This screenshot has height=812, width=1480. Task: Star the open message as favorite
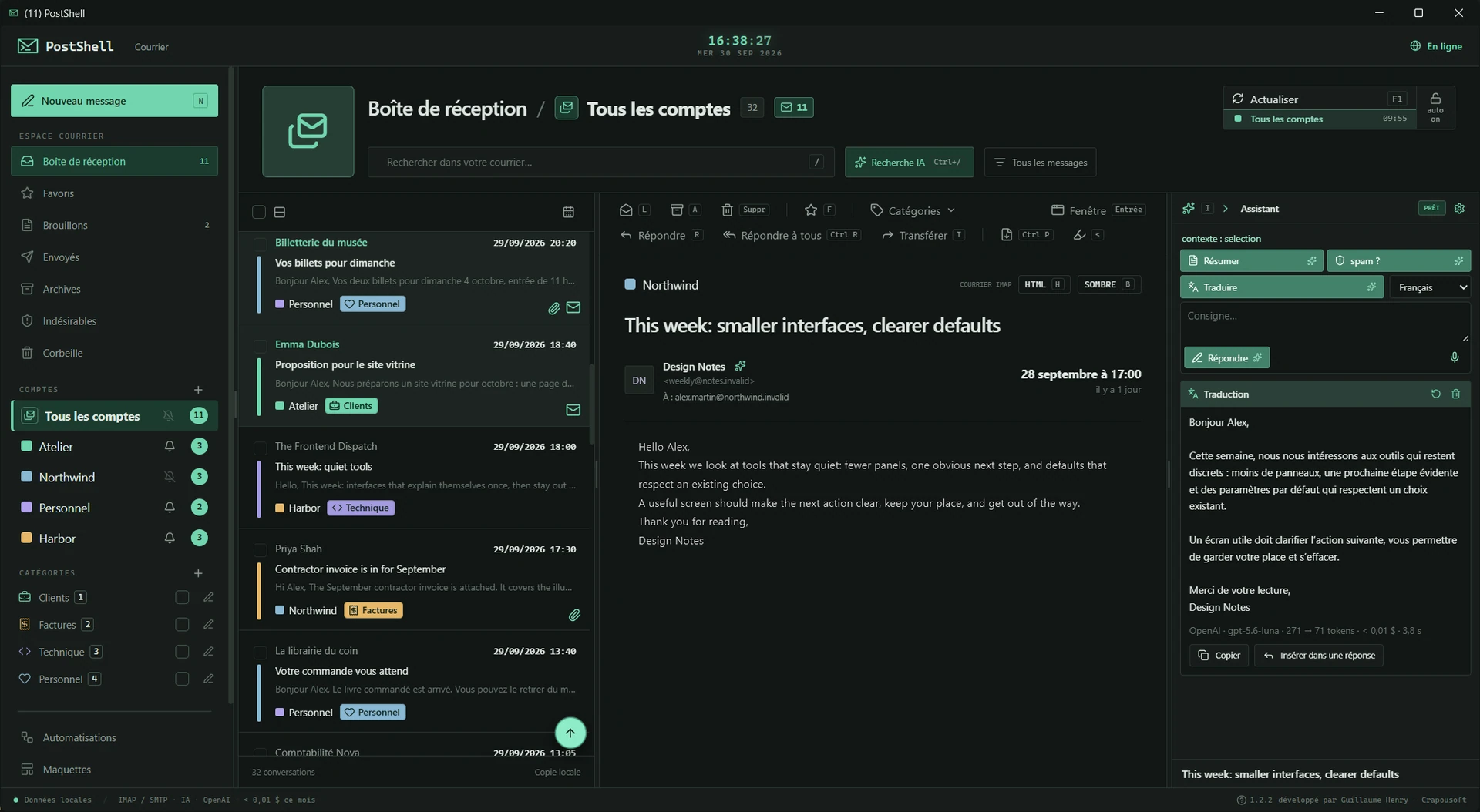(810, 210)
